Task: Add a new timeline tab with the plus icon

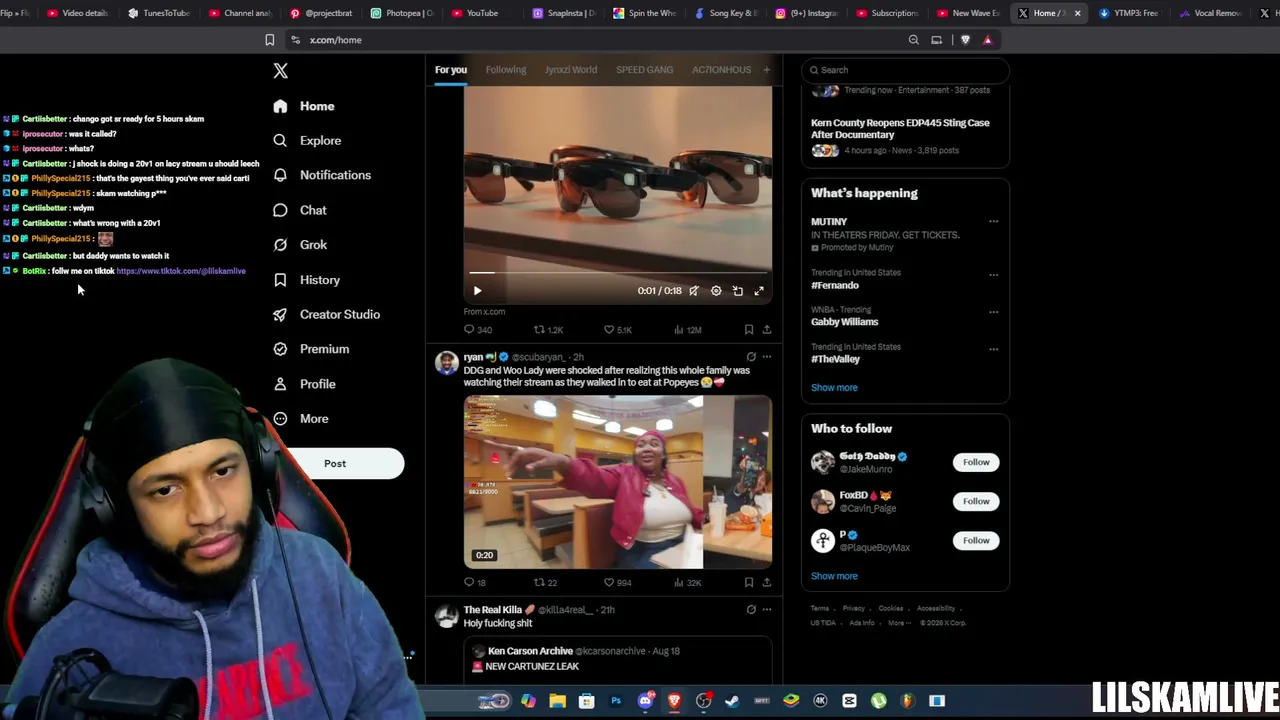Action: pyautogui.click(x=766, y=70)
